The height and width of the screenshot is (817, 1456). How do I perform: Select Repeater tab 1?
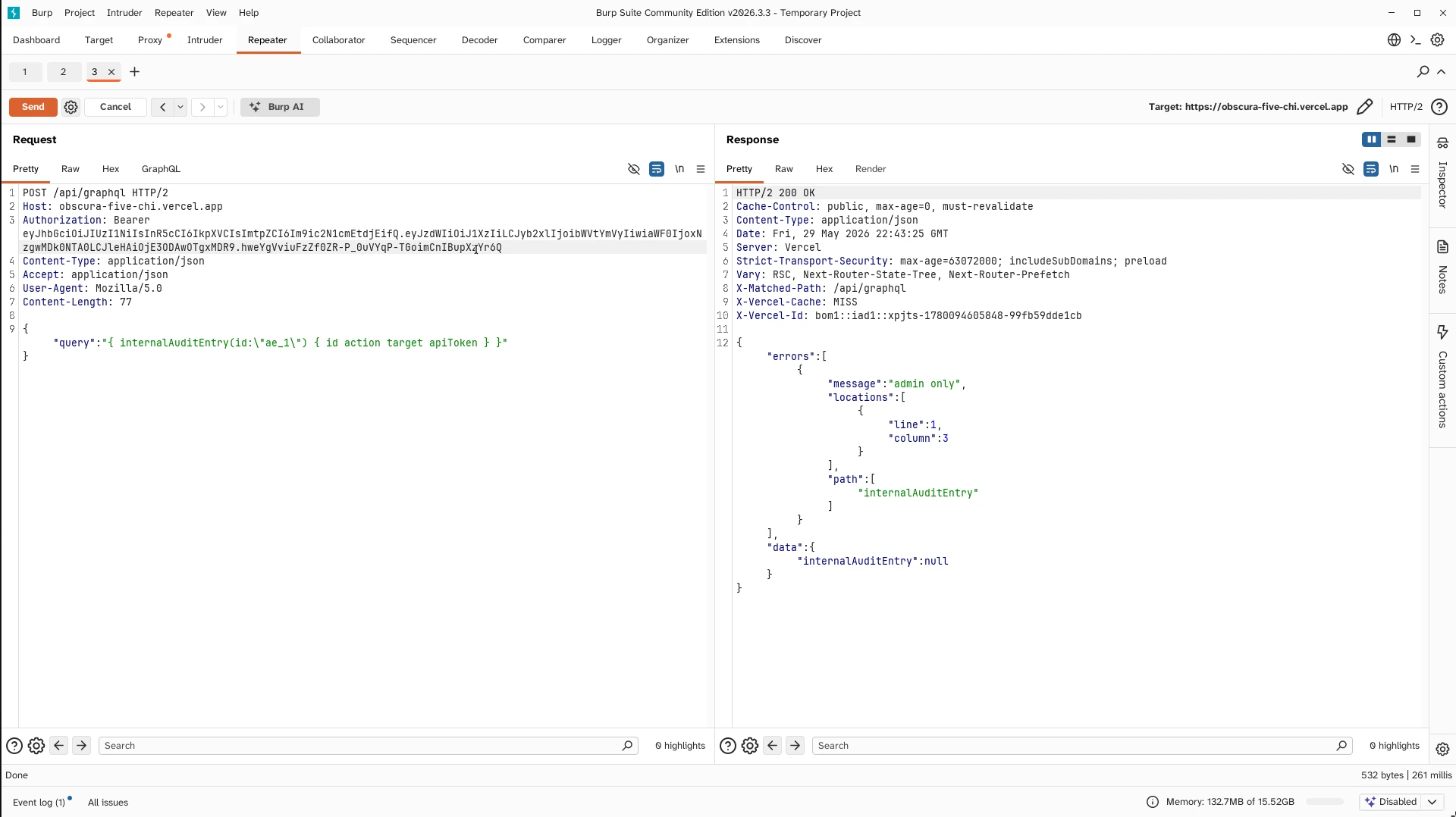pyautogui.click(x=24, y=72)
